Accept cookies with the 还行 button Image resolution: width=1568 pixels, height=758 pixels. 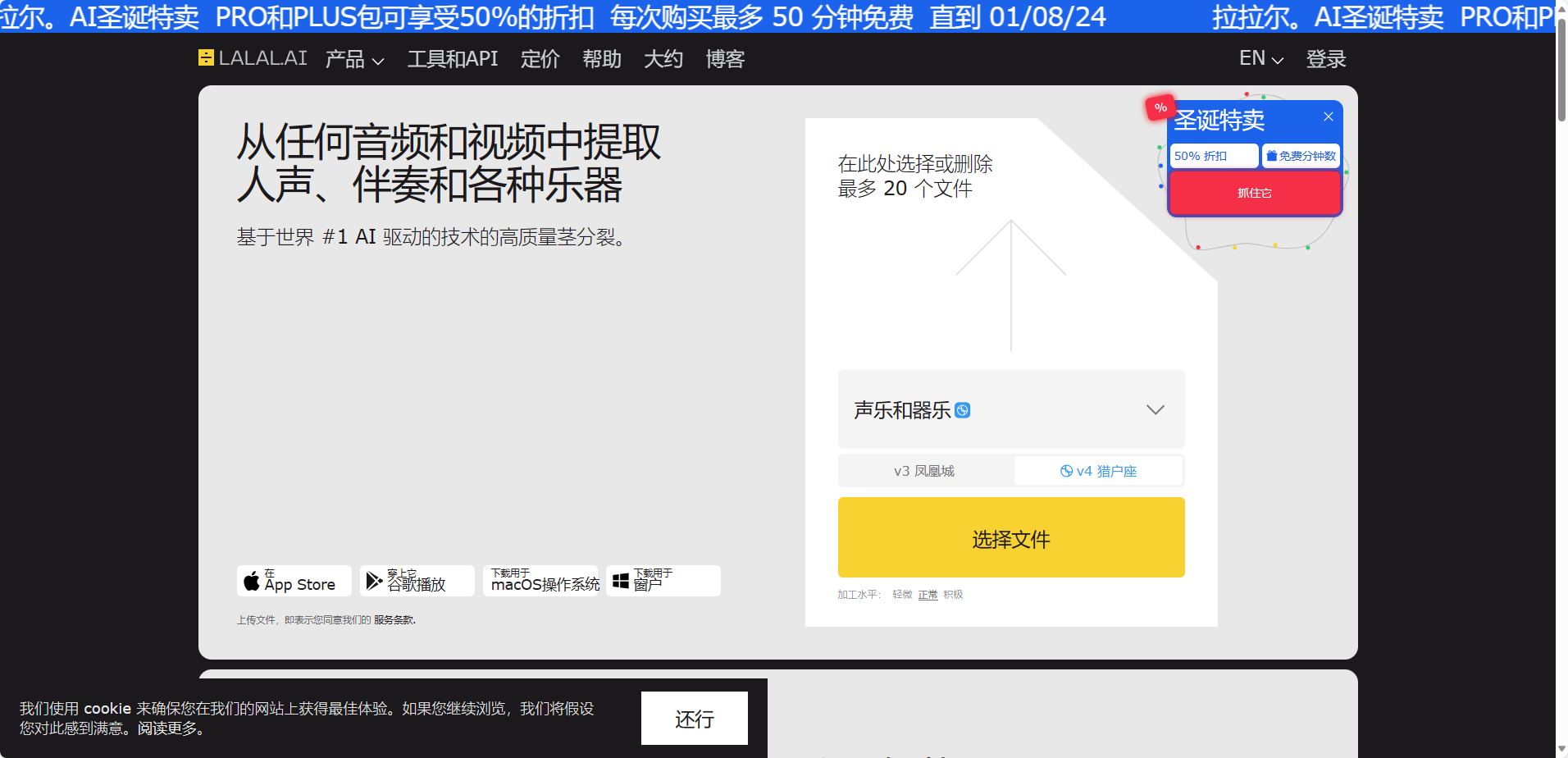(x=695, y=719)
